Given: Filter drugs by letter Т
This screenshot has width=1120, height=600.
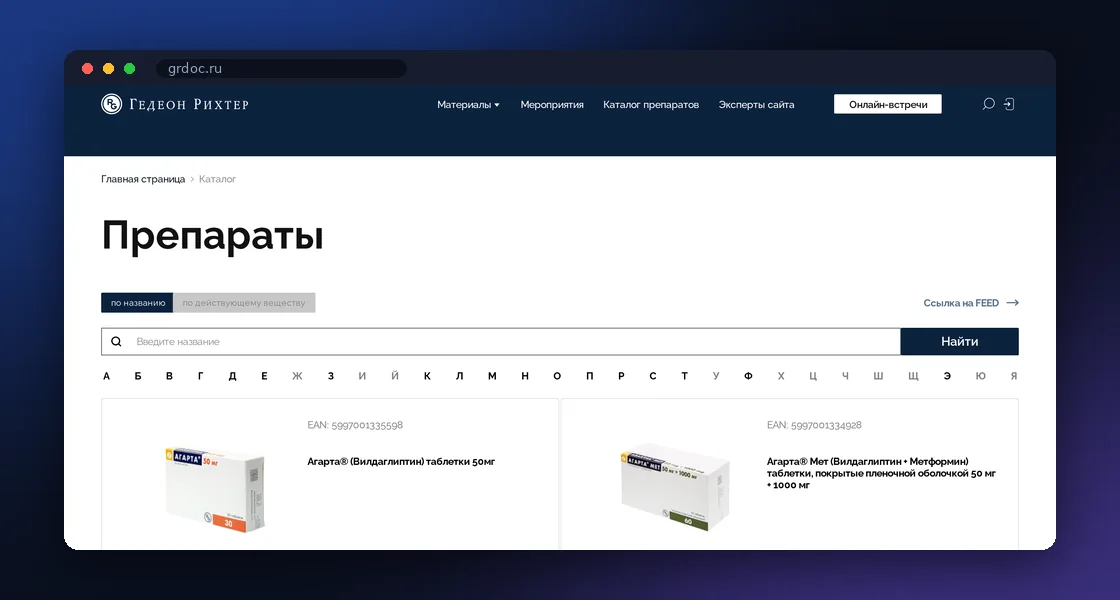Looking at the screenshot, I should [684, 376].
